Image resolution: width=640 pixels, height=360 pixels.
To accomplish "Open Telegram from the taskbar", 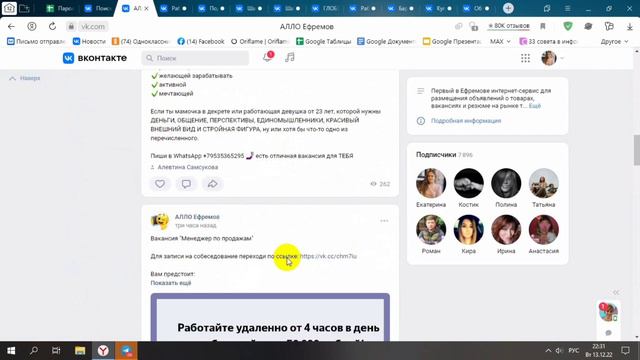I will (x=127, y=351).
